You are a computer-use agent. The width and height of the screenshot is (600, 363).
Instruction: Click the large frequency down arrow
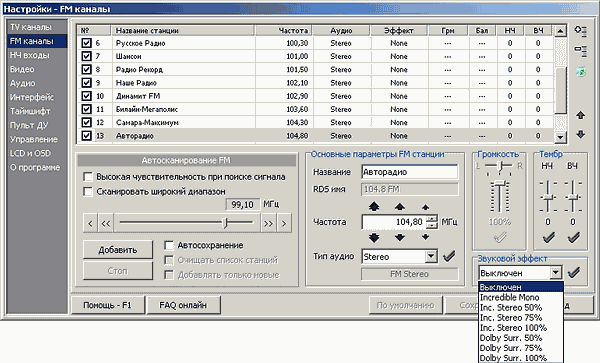pos(374,238)
